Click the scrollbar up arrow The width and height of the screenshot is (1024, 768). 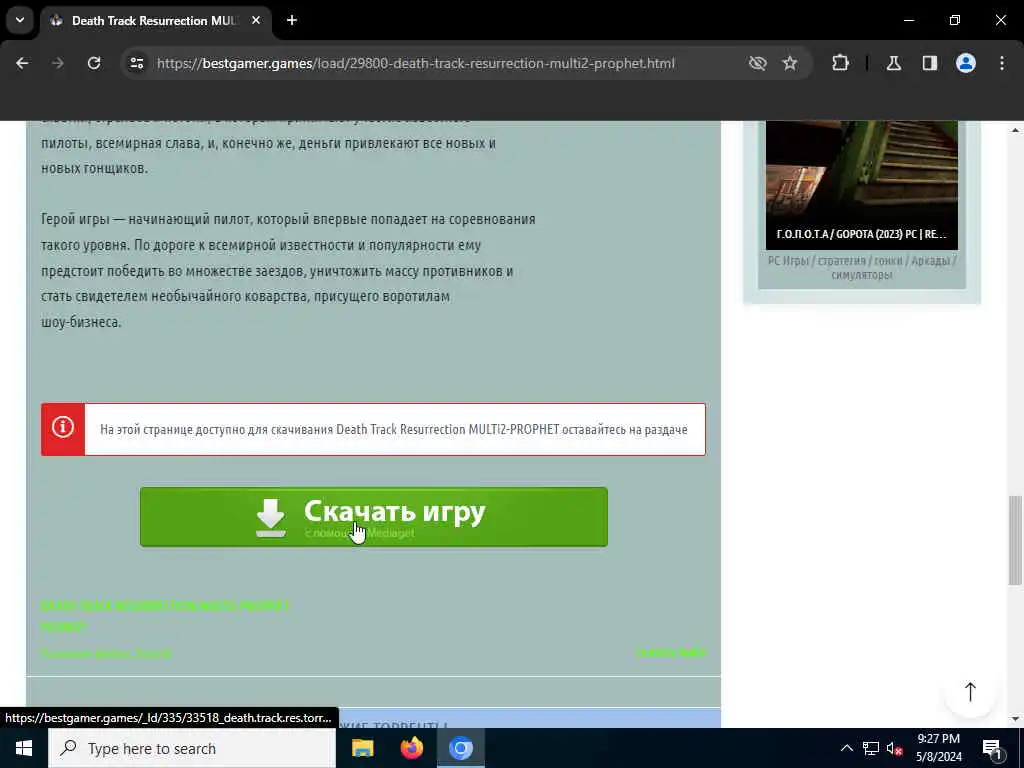tap(1014, 129)
